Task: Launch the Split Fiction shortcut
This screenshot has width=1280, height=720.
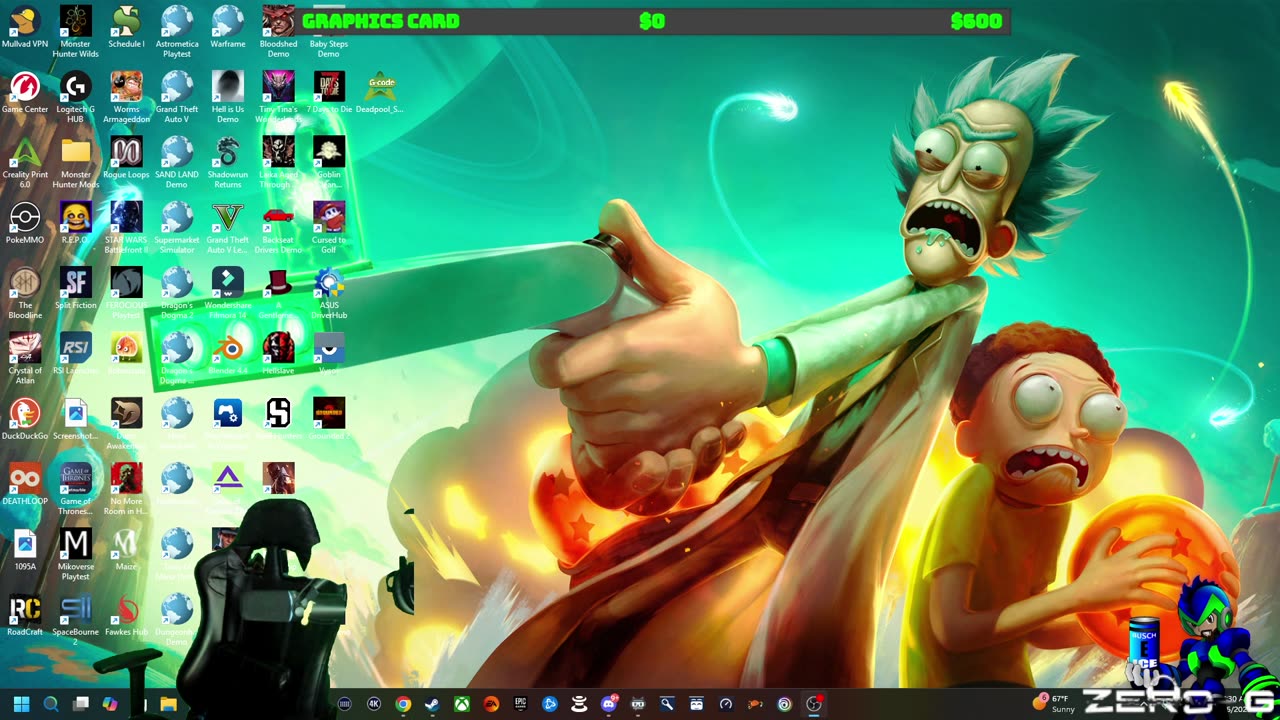Action: tap(76, 289)
